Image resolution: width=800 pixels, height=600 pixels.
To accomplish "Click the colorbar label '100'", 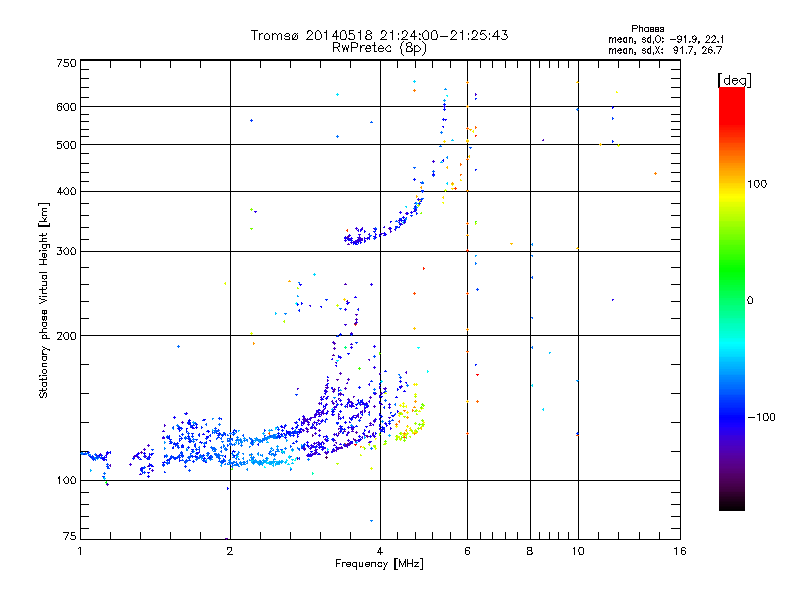I will pos(757,184).
